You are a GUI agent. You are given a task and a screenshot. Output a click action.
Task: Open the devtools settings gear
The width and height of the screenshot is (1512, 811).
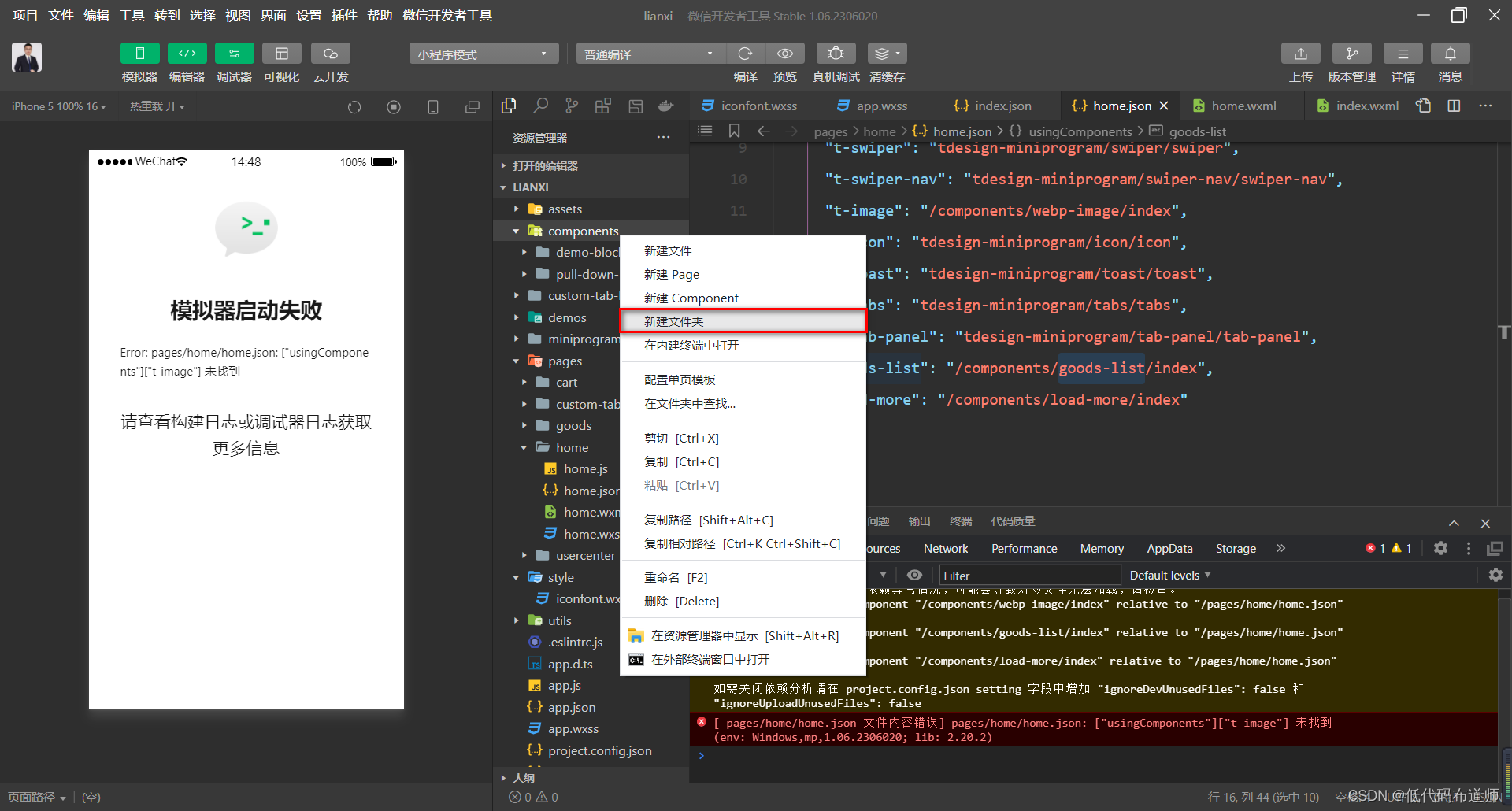[x=1440, y=548]
